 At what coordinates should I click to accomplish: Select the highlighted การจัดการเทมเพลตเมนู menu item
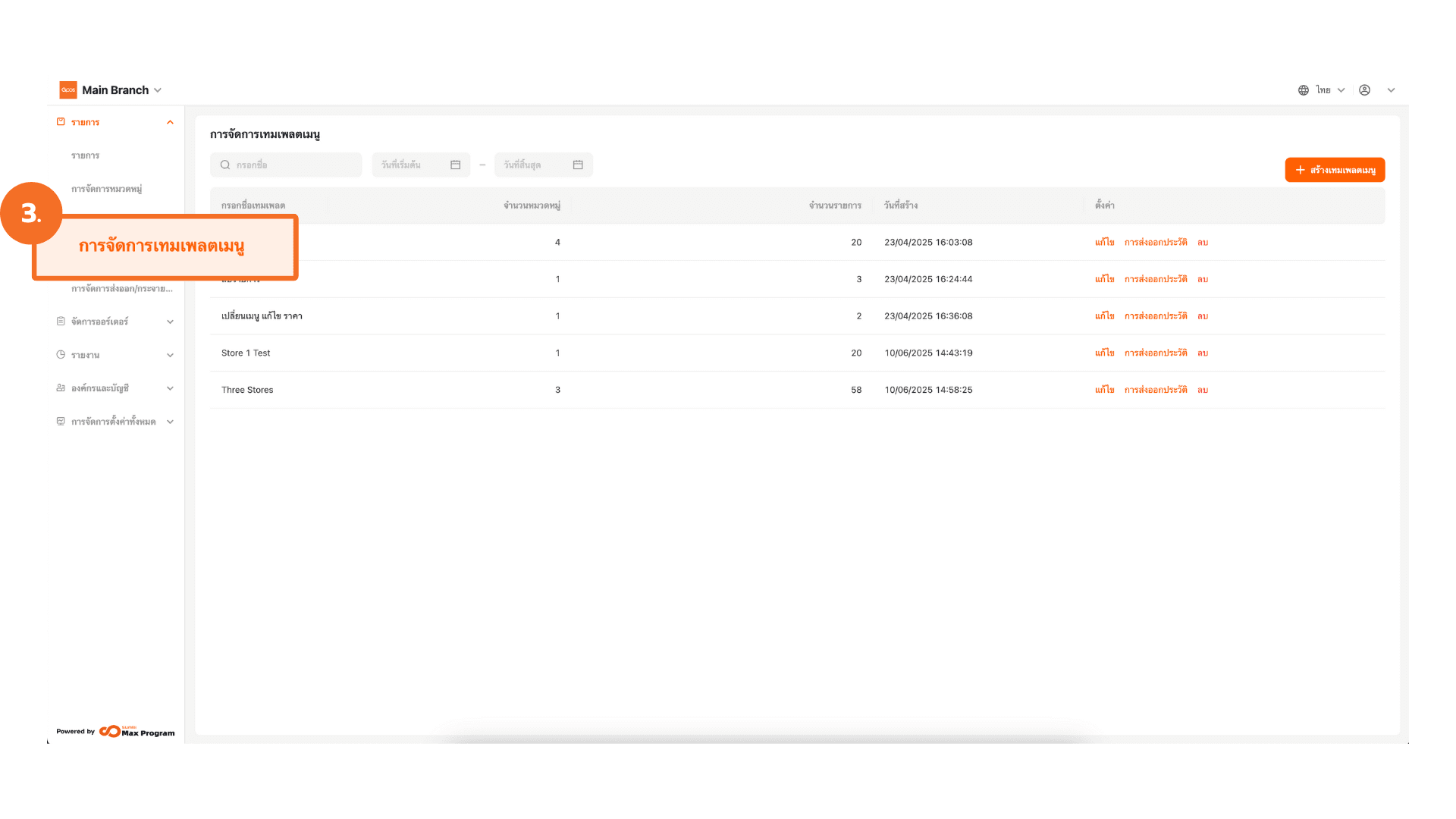tap(162, 246)
